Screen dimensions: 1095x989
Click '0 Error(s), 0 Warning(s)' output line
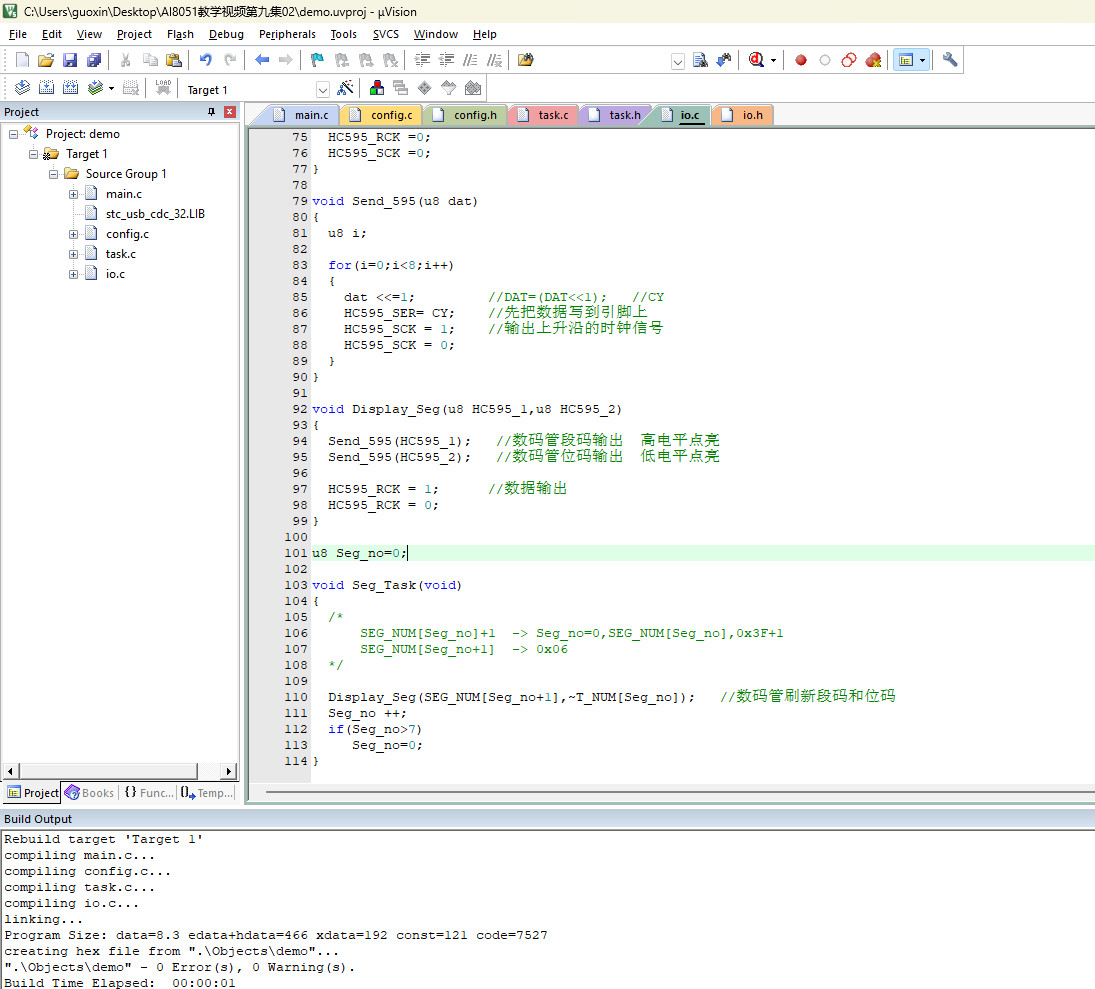click(x=180, y=967)
